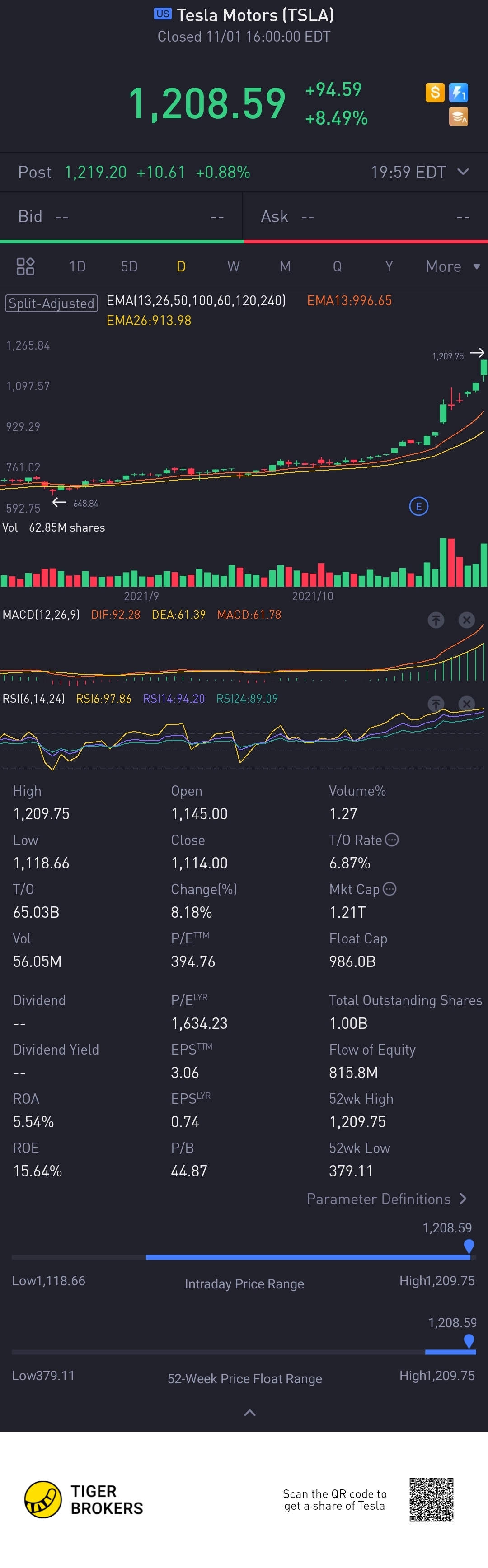Tap the Intraday Price Range marker

coord(469,1246)
